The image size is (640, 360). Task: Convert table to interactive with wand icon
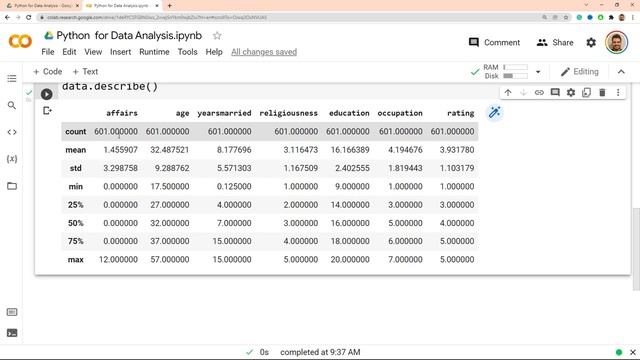click(494, 112)
